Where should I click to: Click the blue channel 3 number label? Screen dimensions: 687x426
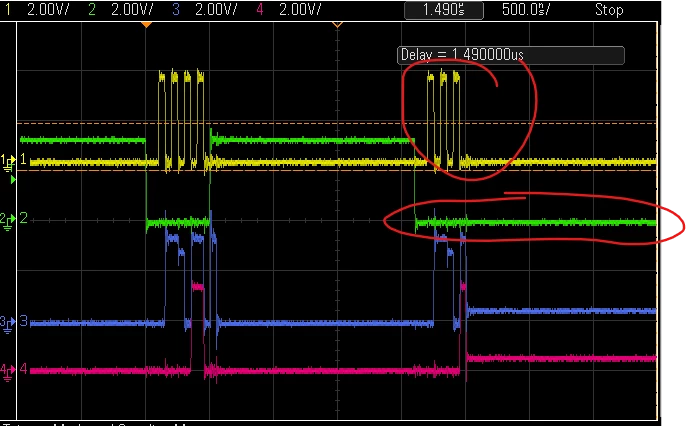(23, 321)
